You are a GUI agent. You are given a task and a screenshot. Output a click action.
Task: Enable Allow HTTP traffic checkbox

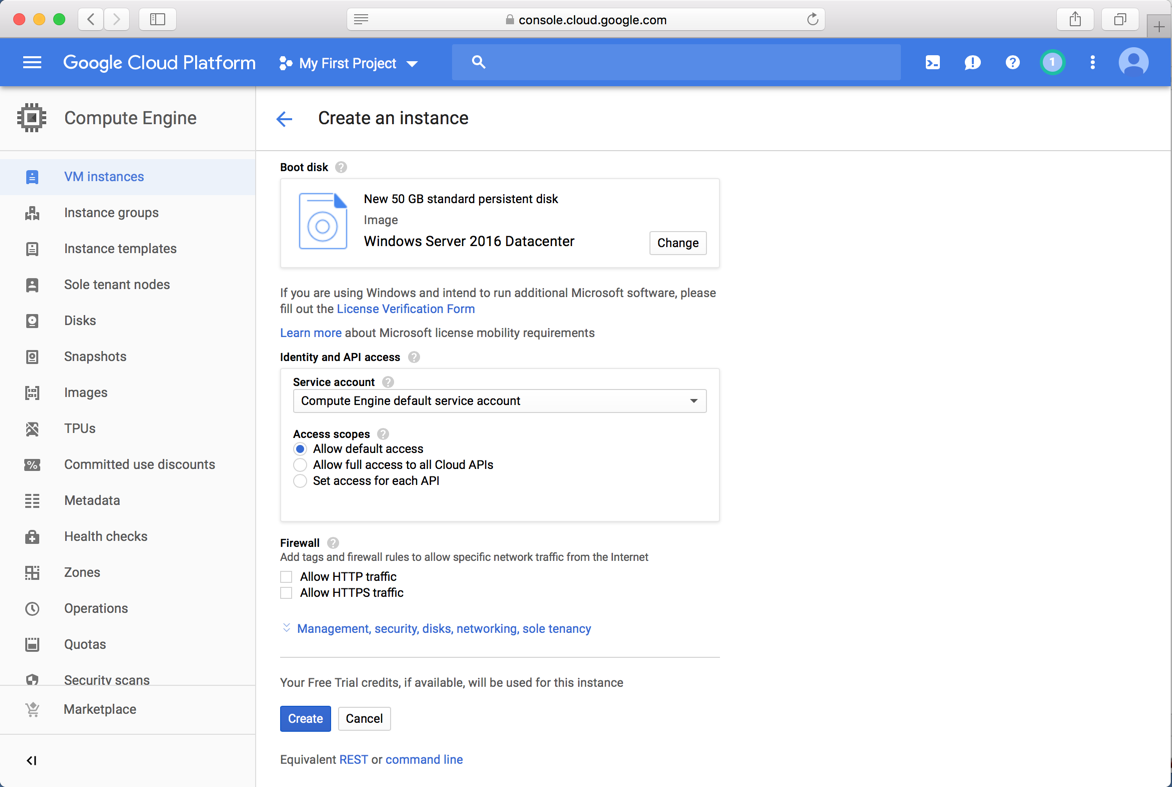[x=287, y=577]
